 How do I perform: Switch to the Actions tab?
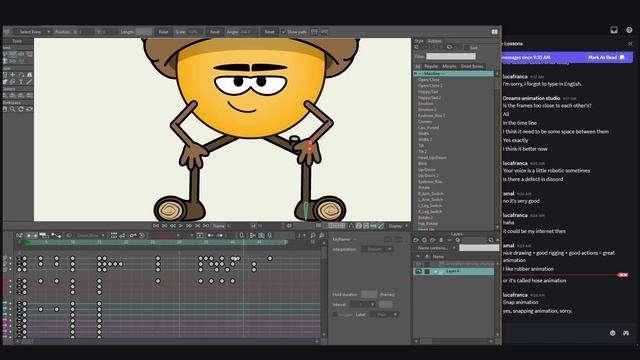point(434,41)
